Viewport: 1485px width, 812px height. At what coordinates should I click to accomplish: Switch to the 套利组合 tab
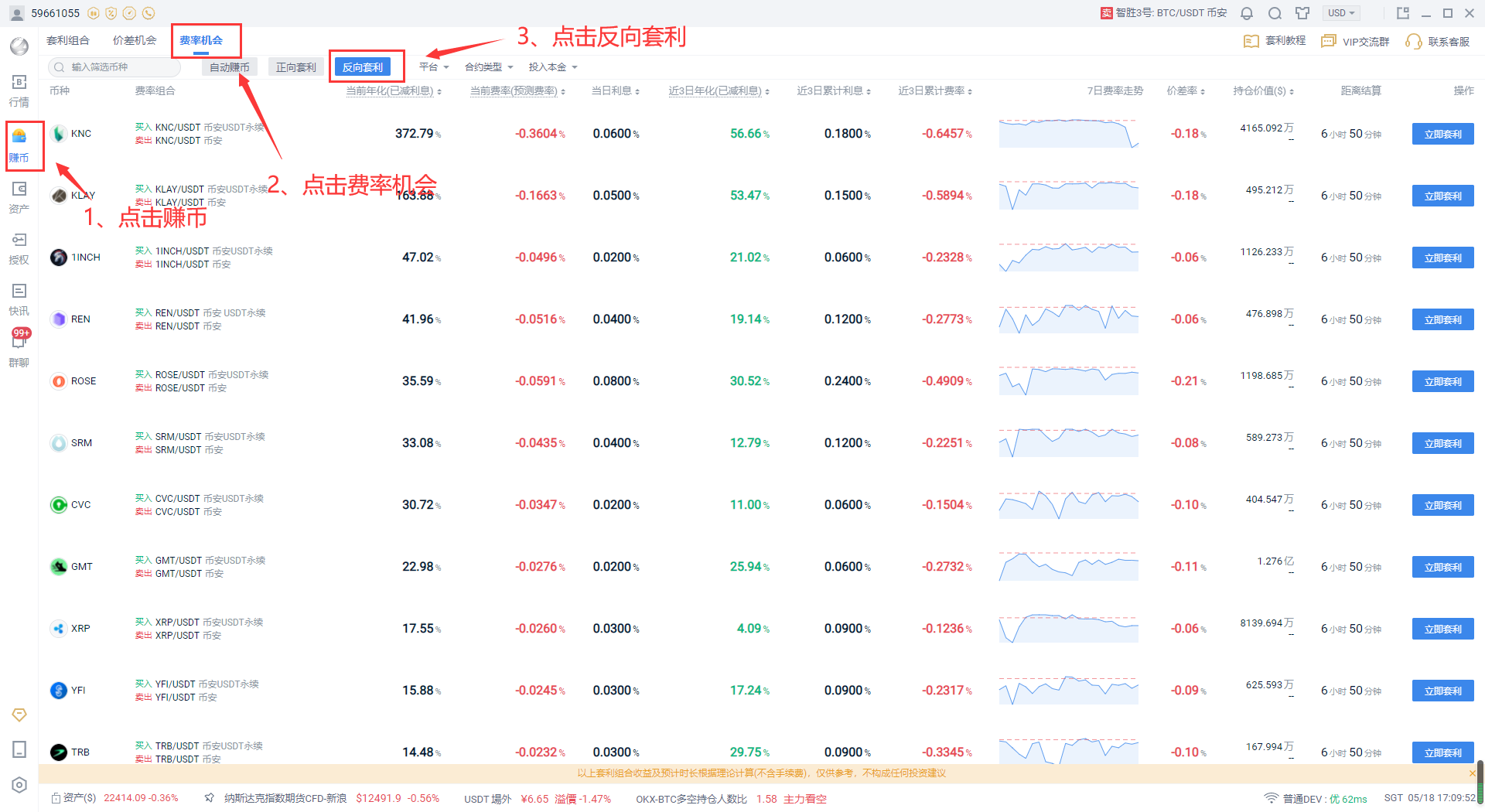[68, 40]
